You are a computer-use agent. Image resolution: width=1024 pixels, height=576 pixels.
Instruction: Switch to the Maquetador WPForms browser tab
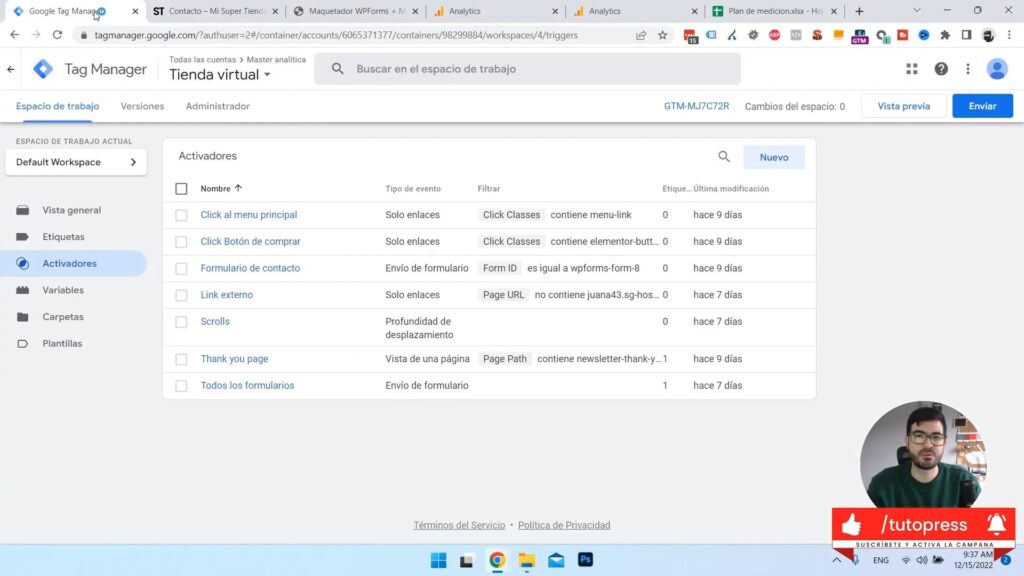click(x=356, y=11)
